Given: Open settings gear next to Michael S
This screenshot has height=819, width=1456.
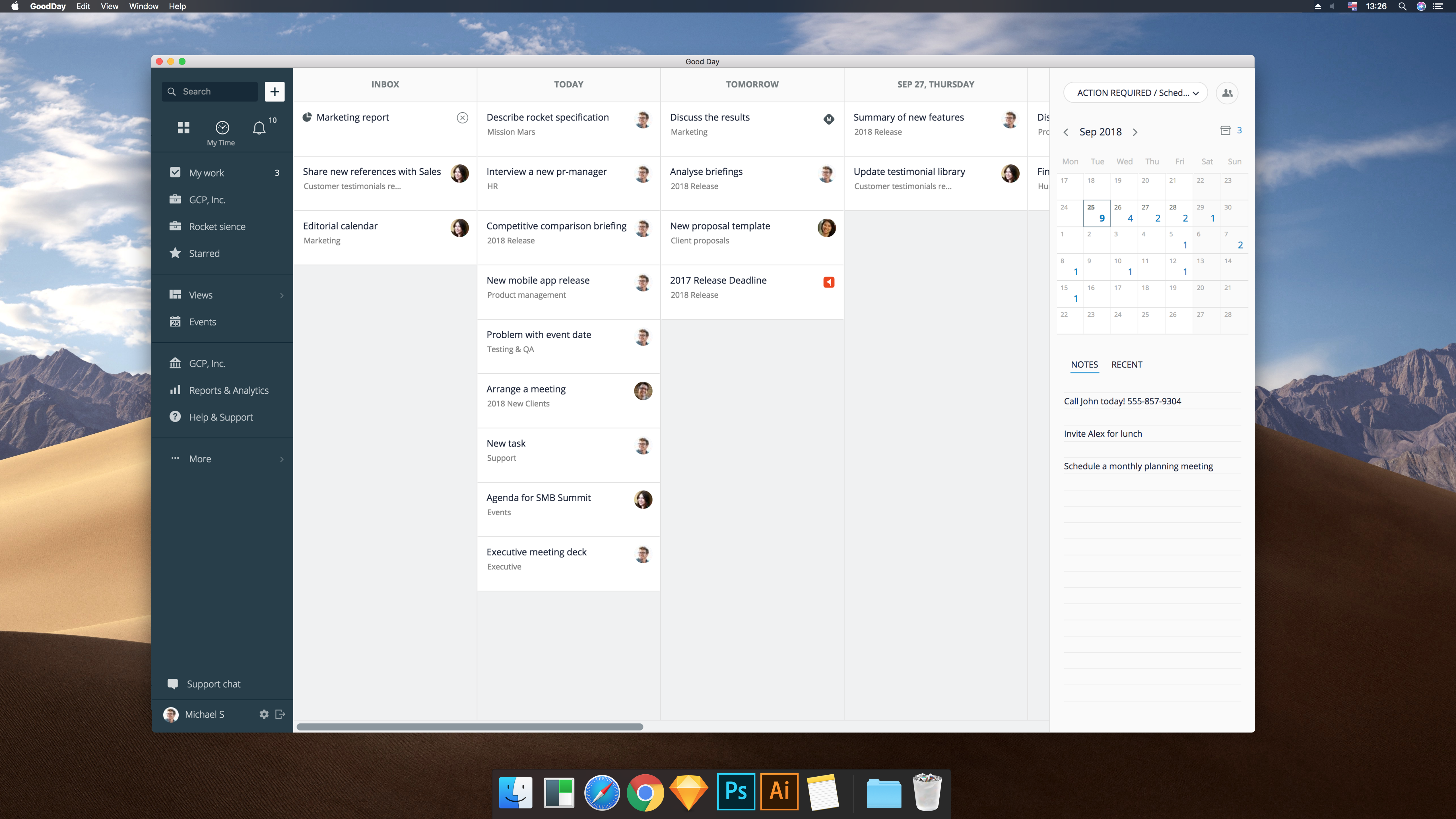Looking at the screenshot, I should (264, 714).
